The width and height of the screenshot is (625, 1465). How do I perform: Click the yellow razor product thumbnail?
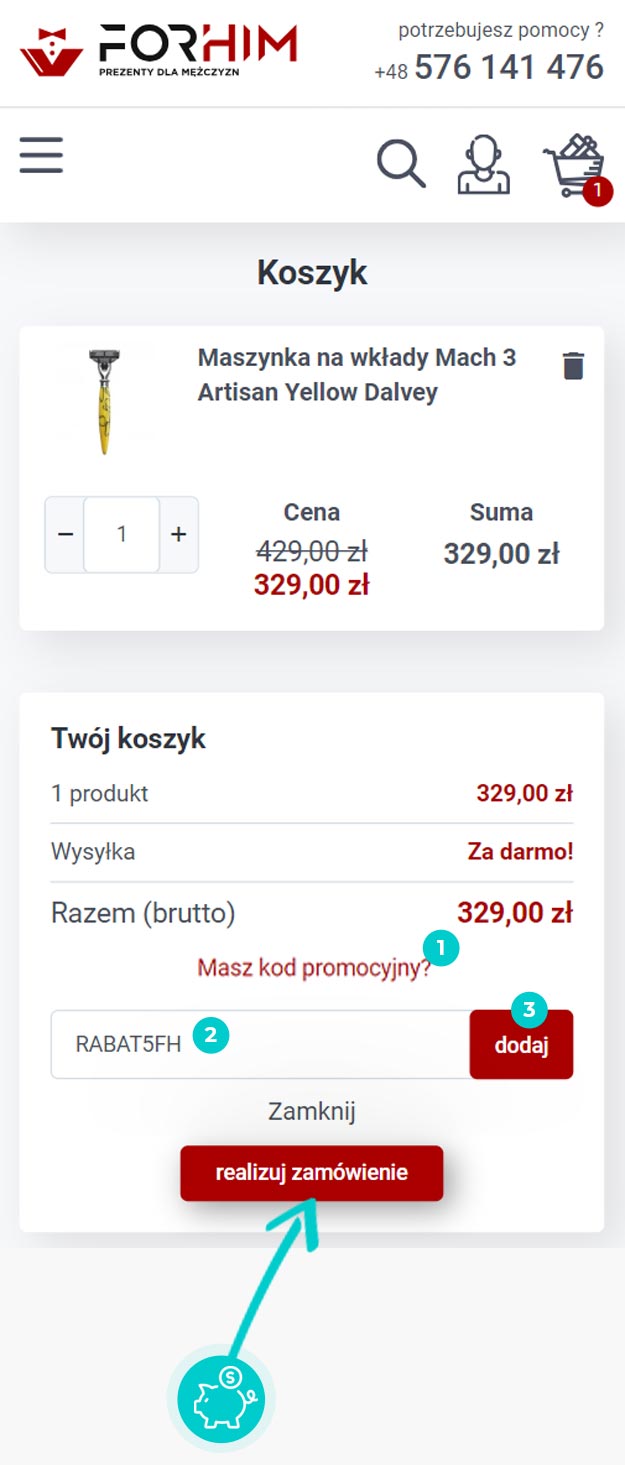(x=103, y=402)
